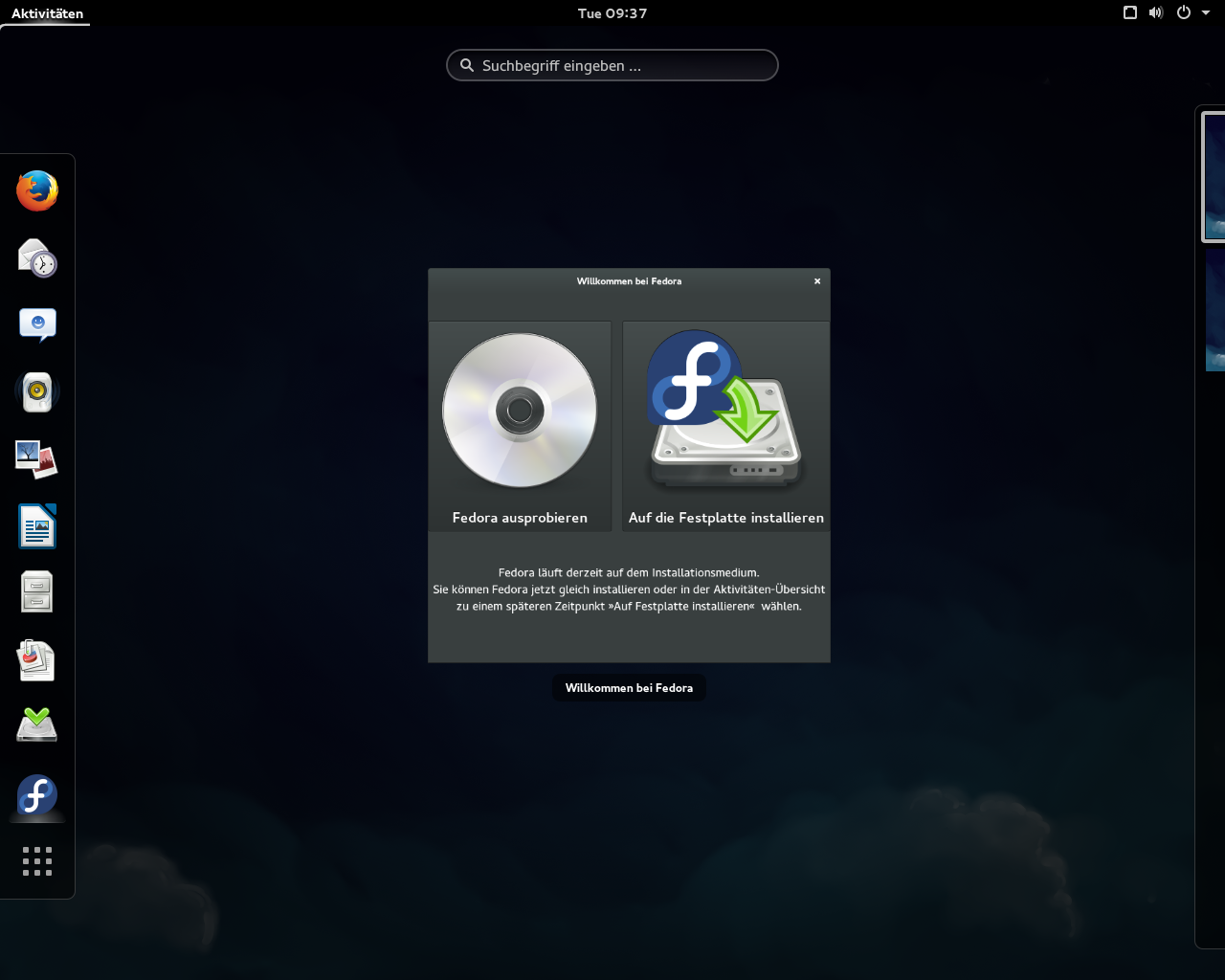The width and height of the screenshot is (1225, 980).
Task: Choose Auf die Festplatte installieren
Action: (726, 427)
